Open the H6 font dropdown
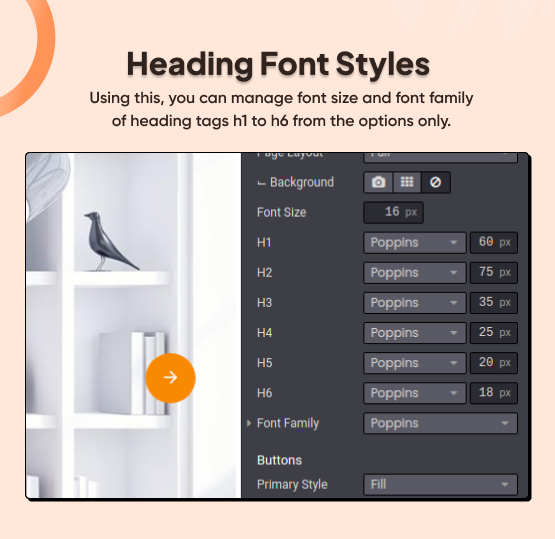The image size is (555, 539). [x=414, y=393]
